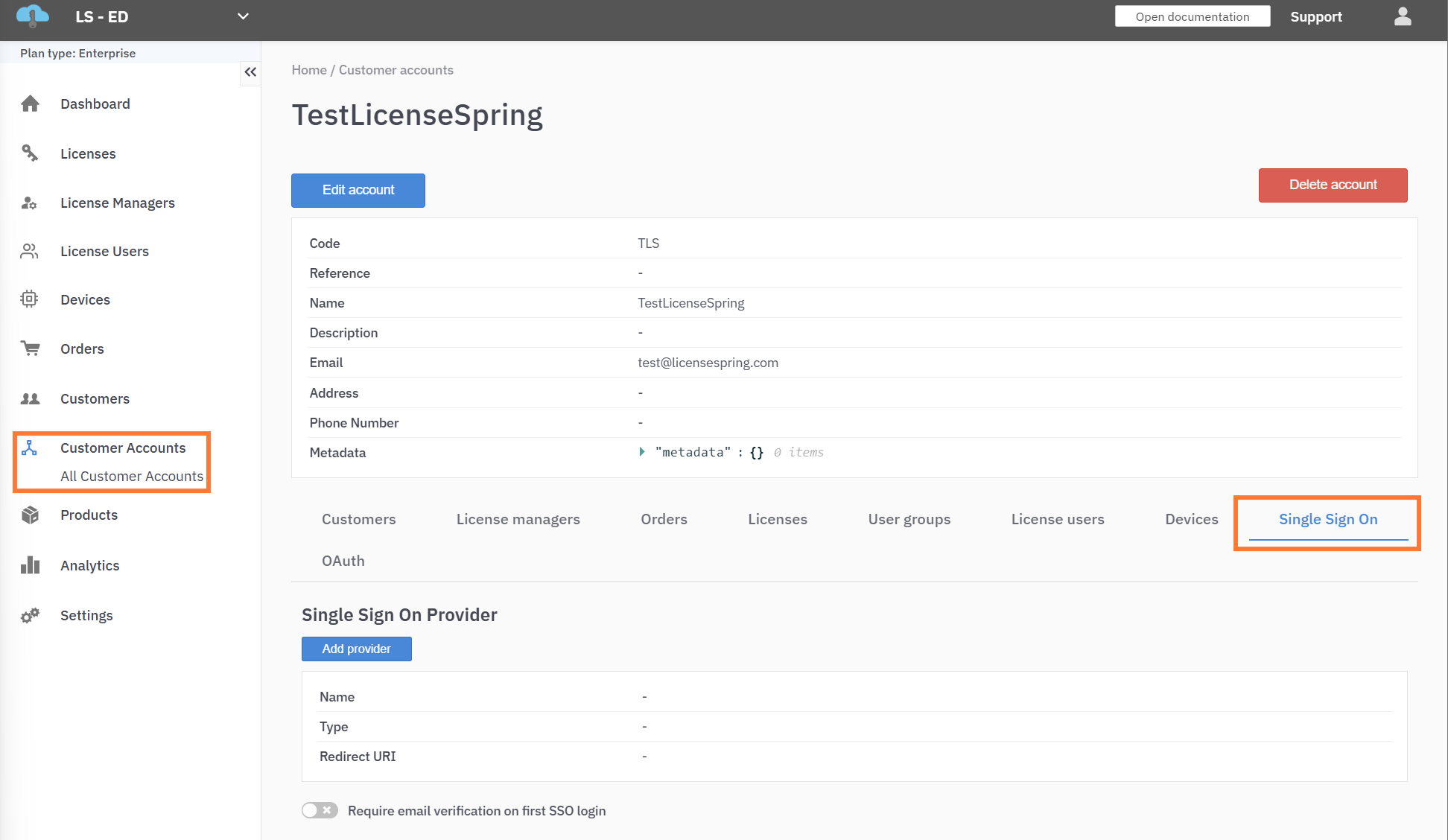1448x840 pixels.
Task: Click the Home breadcrumb link
Action: tap(309, 70)
